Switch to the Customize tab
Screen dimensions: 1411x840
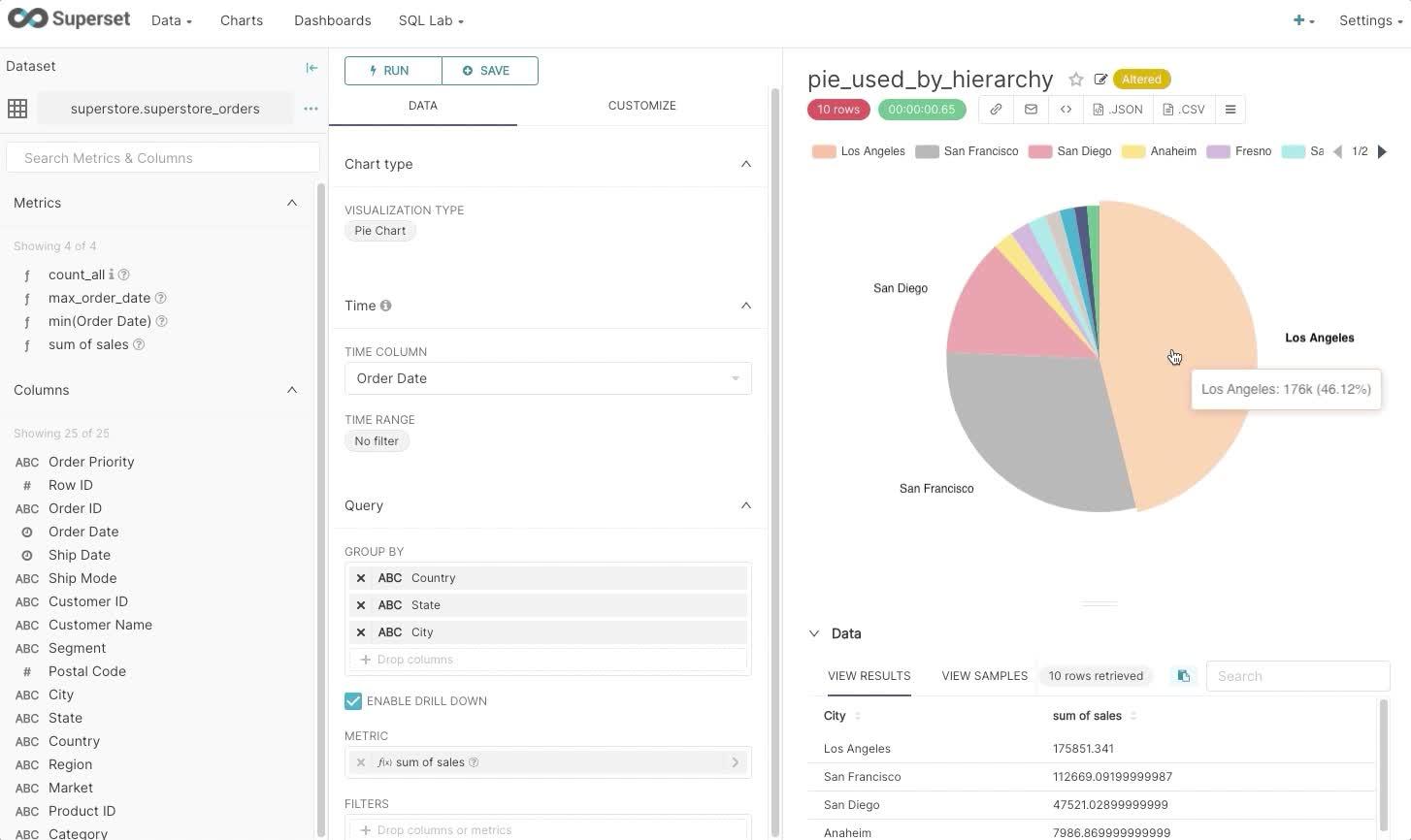(x=641, y=106)
